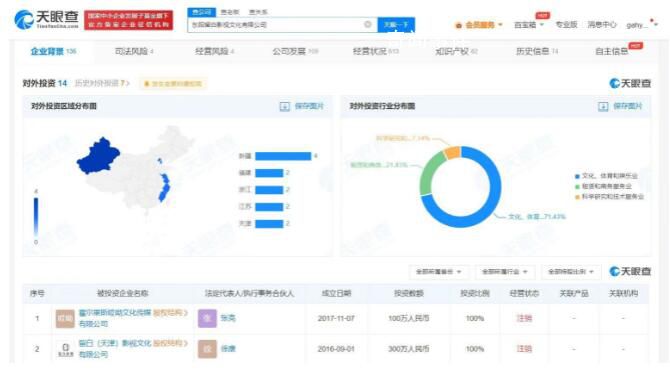
Task: Clear the search box with the X icon
Action: [367, 24]
